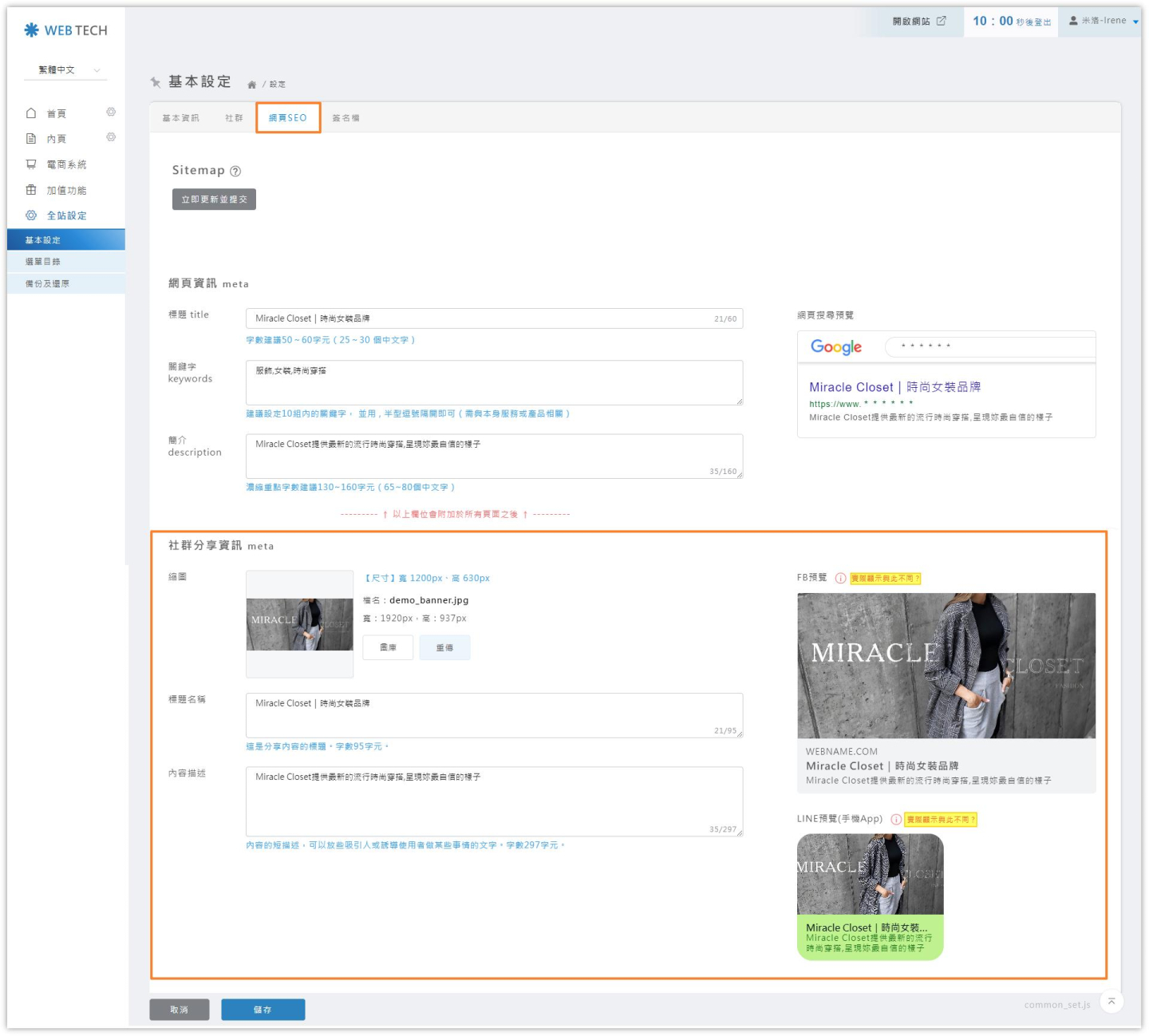Click the scroll-to-top arrow icon
The height and width of the screenshot is (1036, 1149).
point(1111,1002)
